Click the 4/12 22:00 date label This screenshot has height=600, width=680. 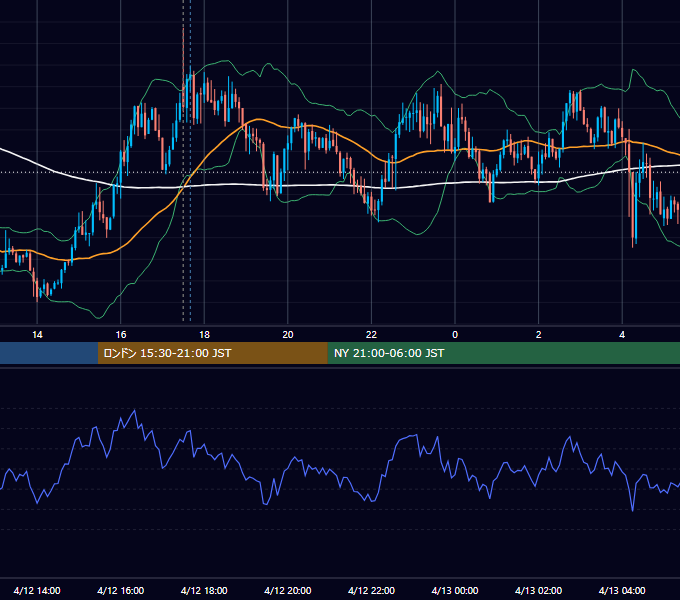[372, 590]
